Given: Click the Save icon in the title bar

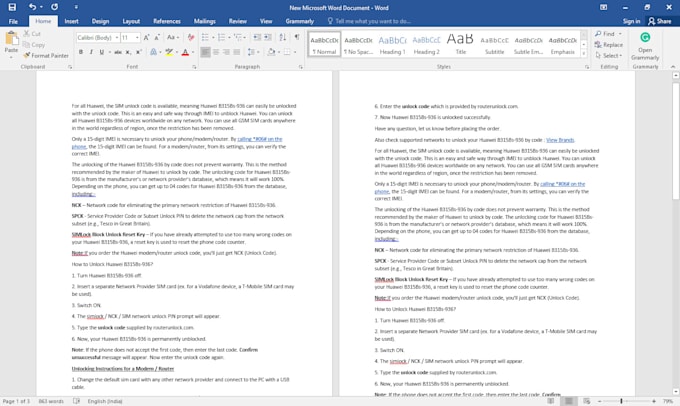Looking at the screenshot, I should tap(12, 7).
